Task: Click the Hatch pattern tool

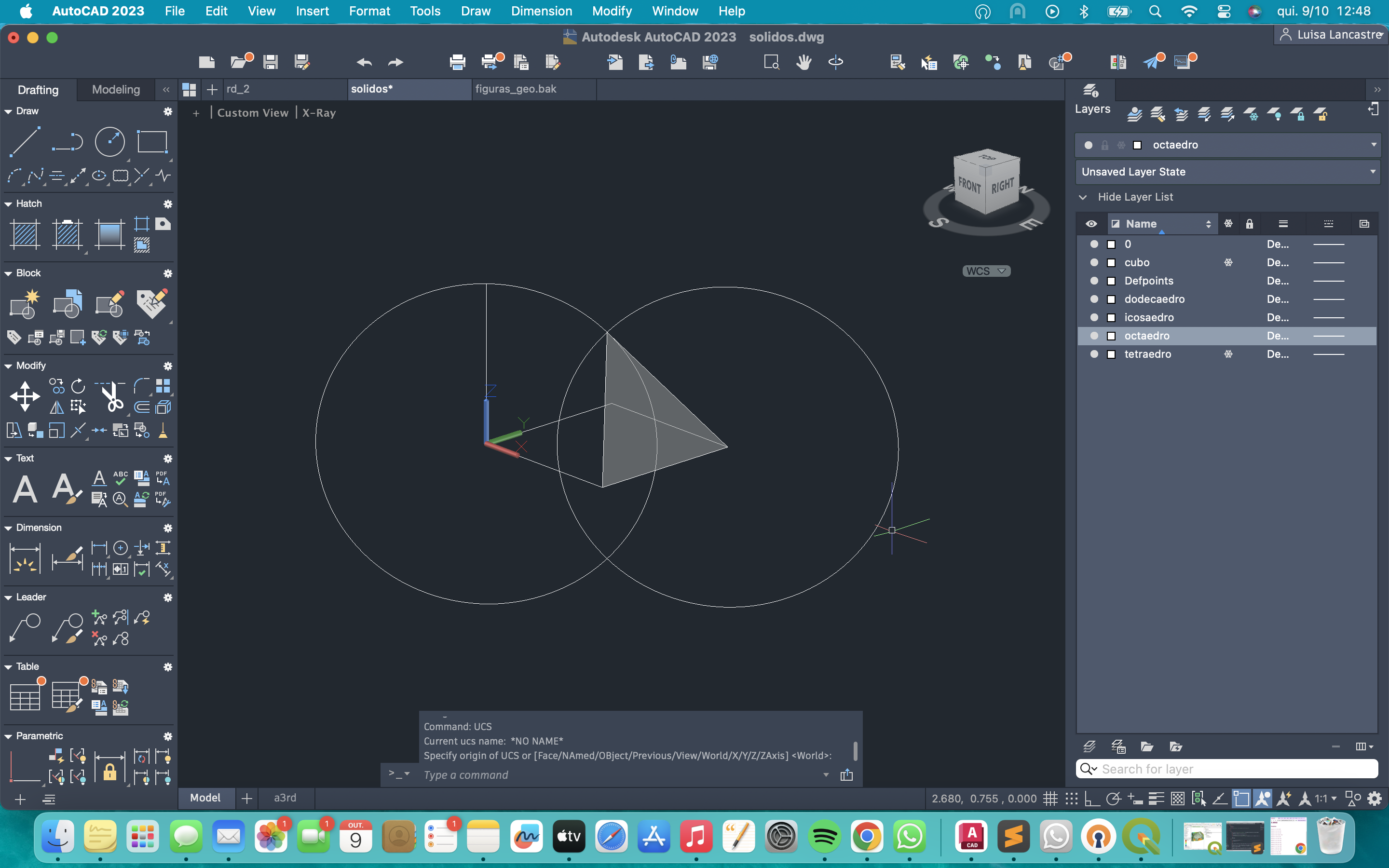Action: tap(25, 234)
